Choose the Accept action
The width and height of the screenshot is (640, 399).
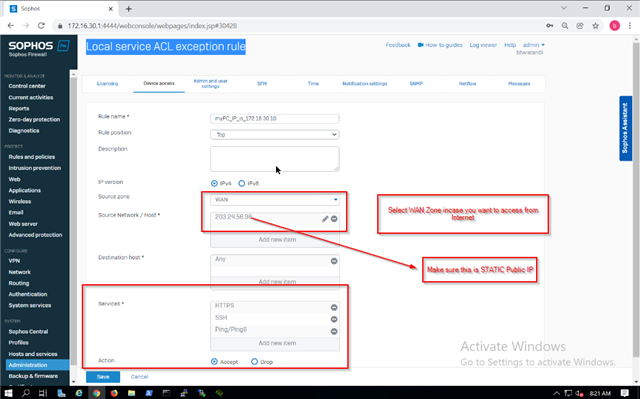(214, 361)
